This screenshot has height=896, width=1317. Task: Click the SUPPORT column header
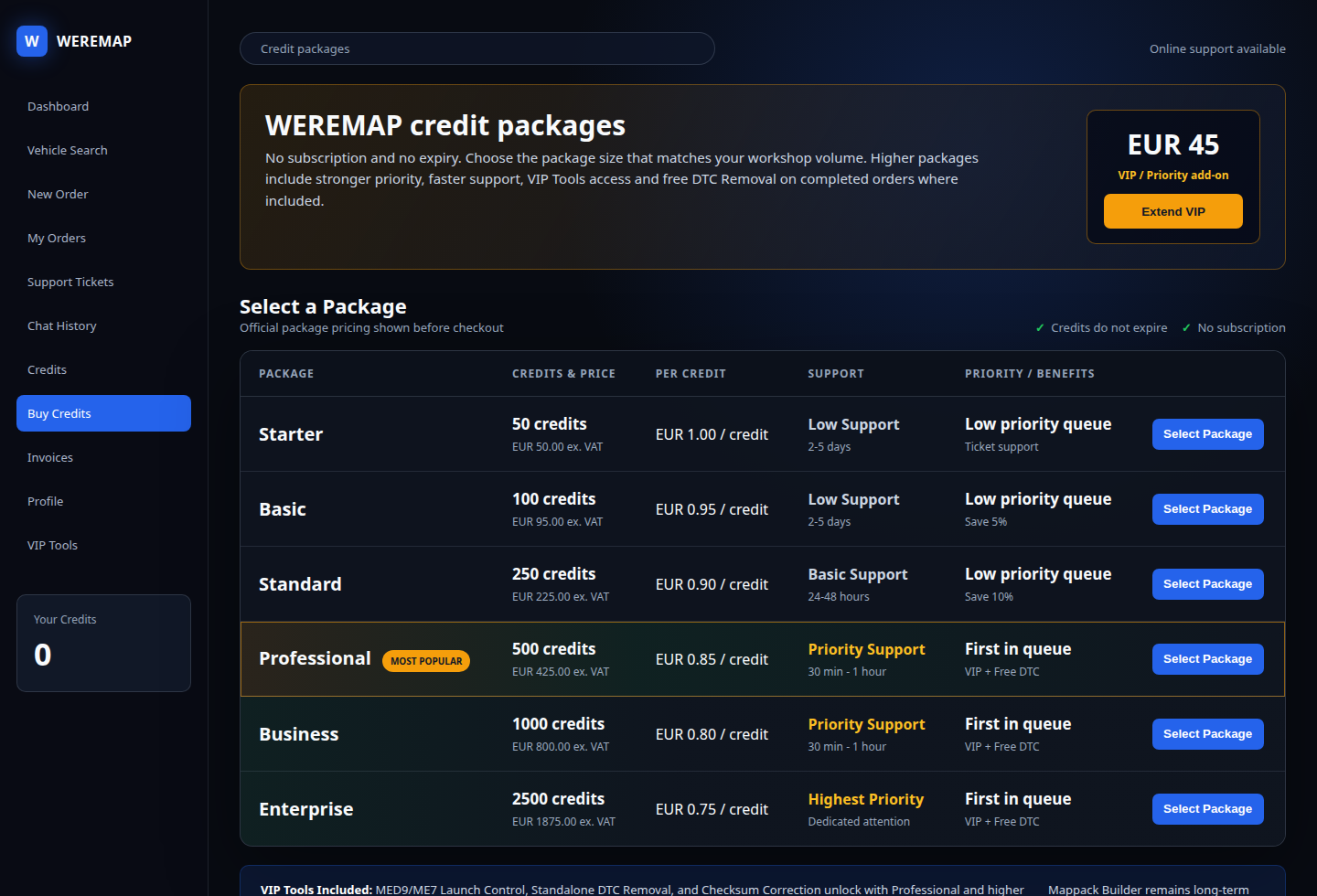click(x=836, y=374)
